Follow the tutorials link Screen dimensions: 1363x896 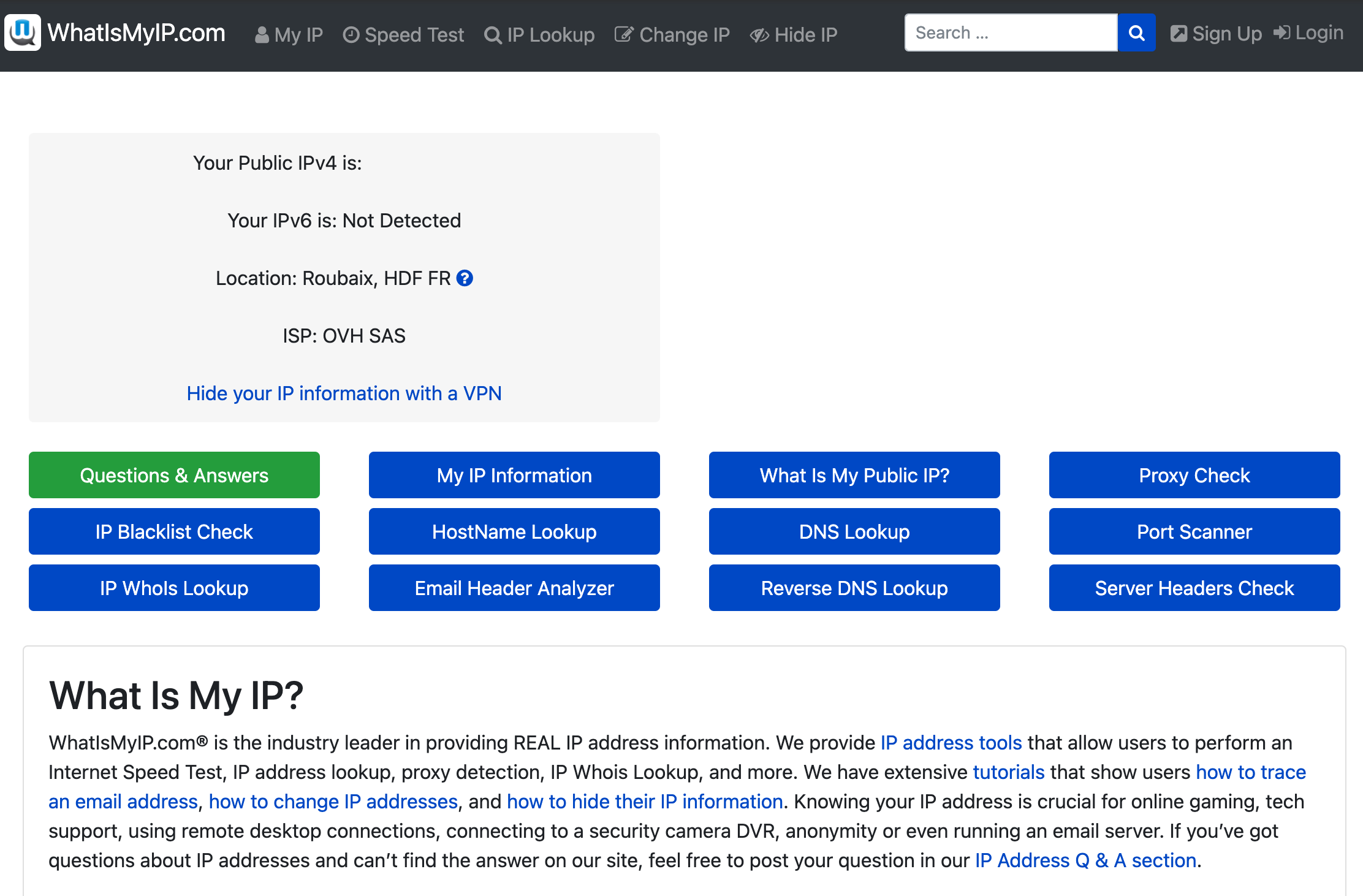pyautogui.click(x=1009, y=772)
